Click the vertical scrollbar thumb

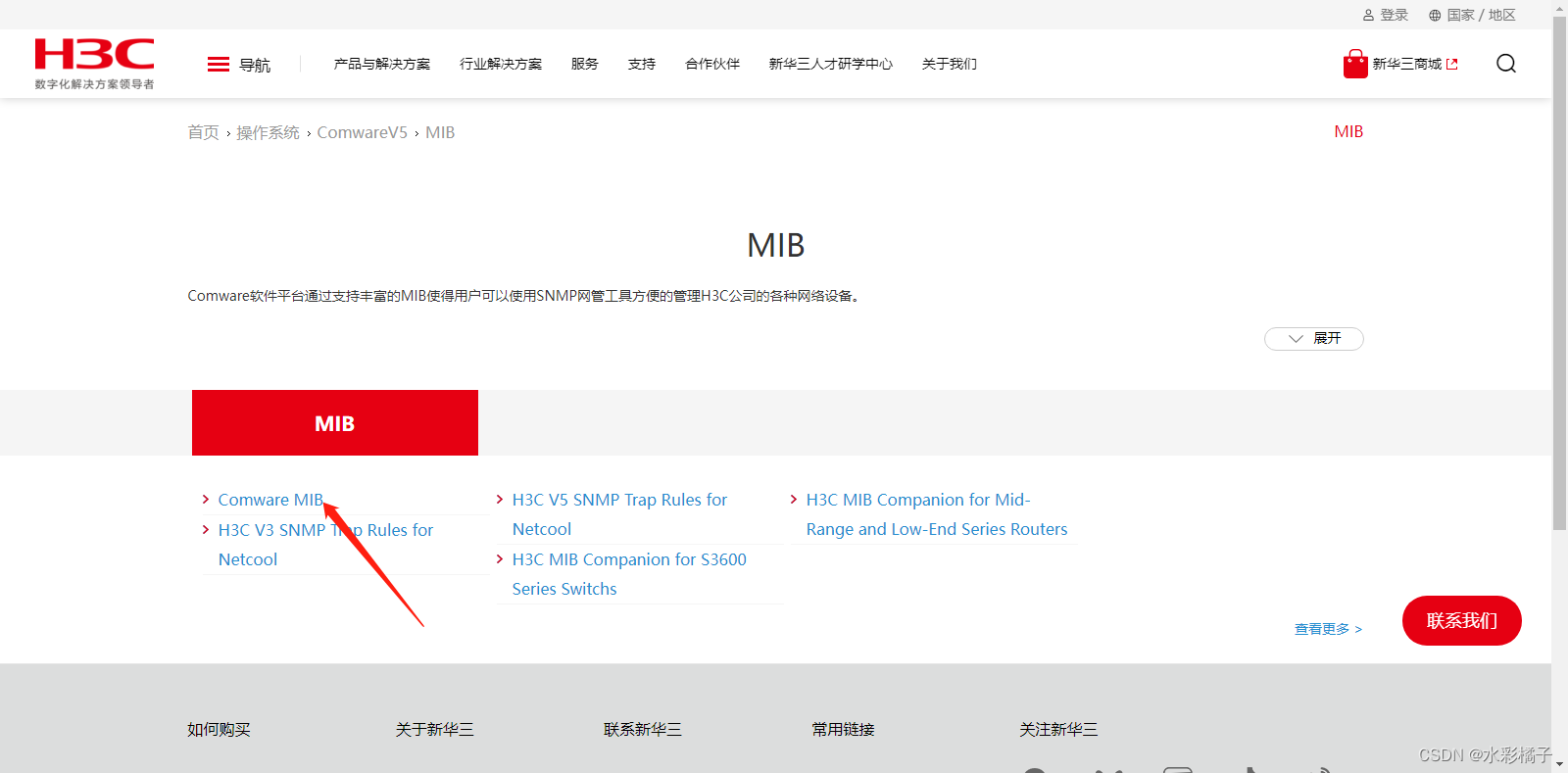1560,272
